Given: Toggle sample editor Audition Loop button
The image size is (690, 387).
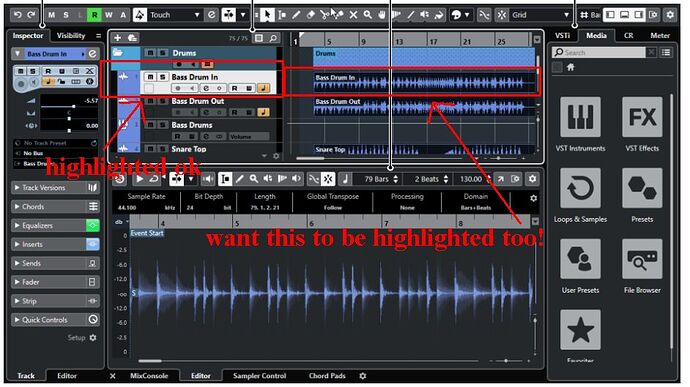Looking at the screenshot, I should tap(153, 179).
